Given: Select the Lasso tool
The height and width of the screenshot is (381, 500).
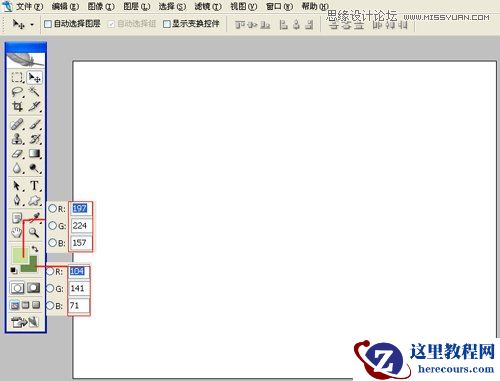Looking at the screenshot, I should (17, 92).
